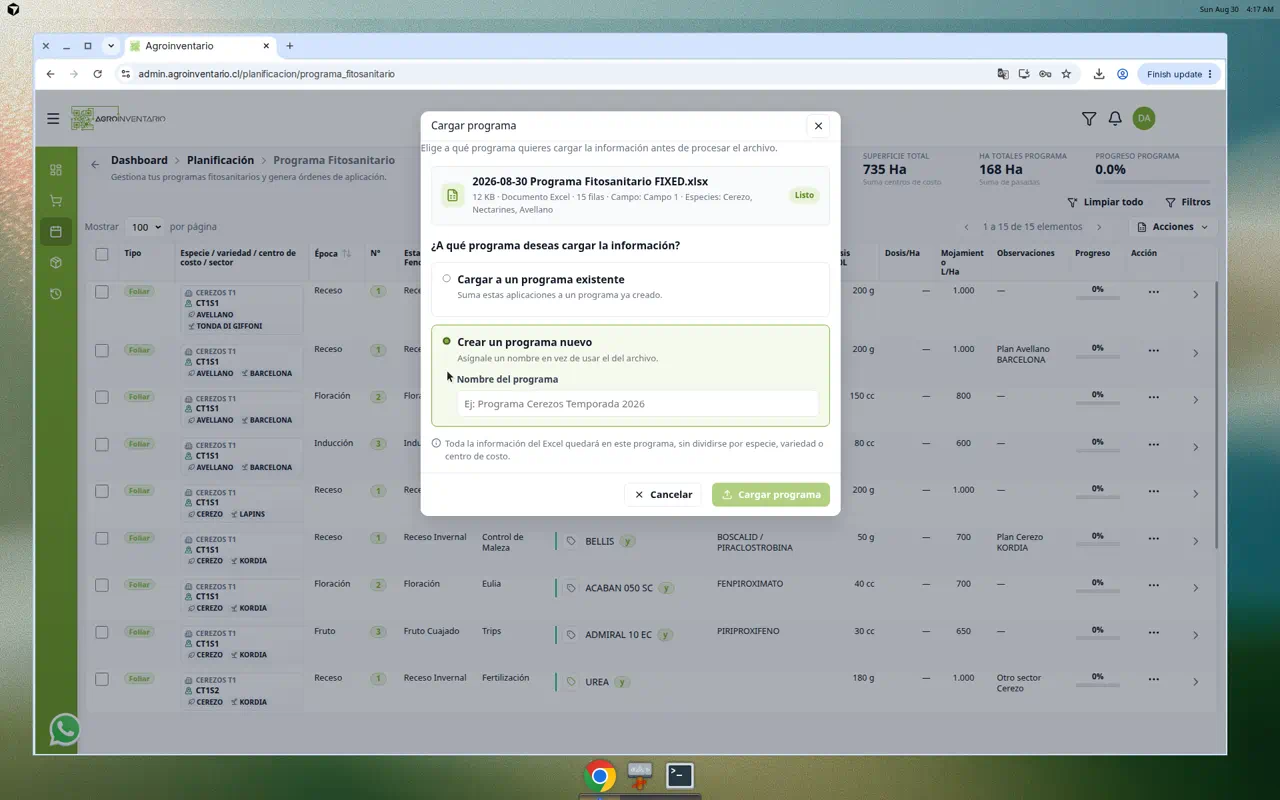Open shopping cart icon in sidebar
The height and width of the screenshot is (800, 1280).
56,201
